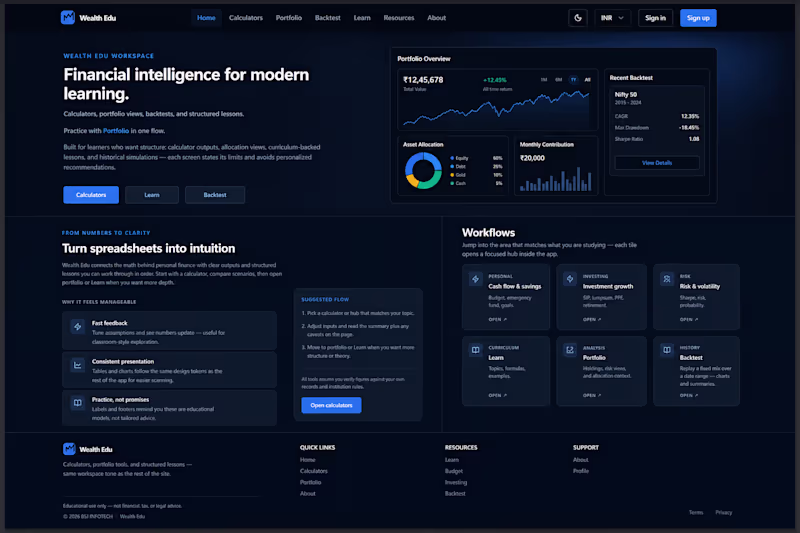This screenshot has height=533, width=800.
Task: Click the Portfolio analysis icon
Action: (570, 350)
